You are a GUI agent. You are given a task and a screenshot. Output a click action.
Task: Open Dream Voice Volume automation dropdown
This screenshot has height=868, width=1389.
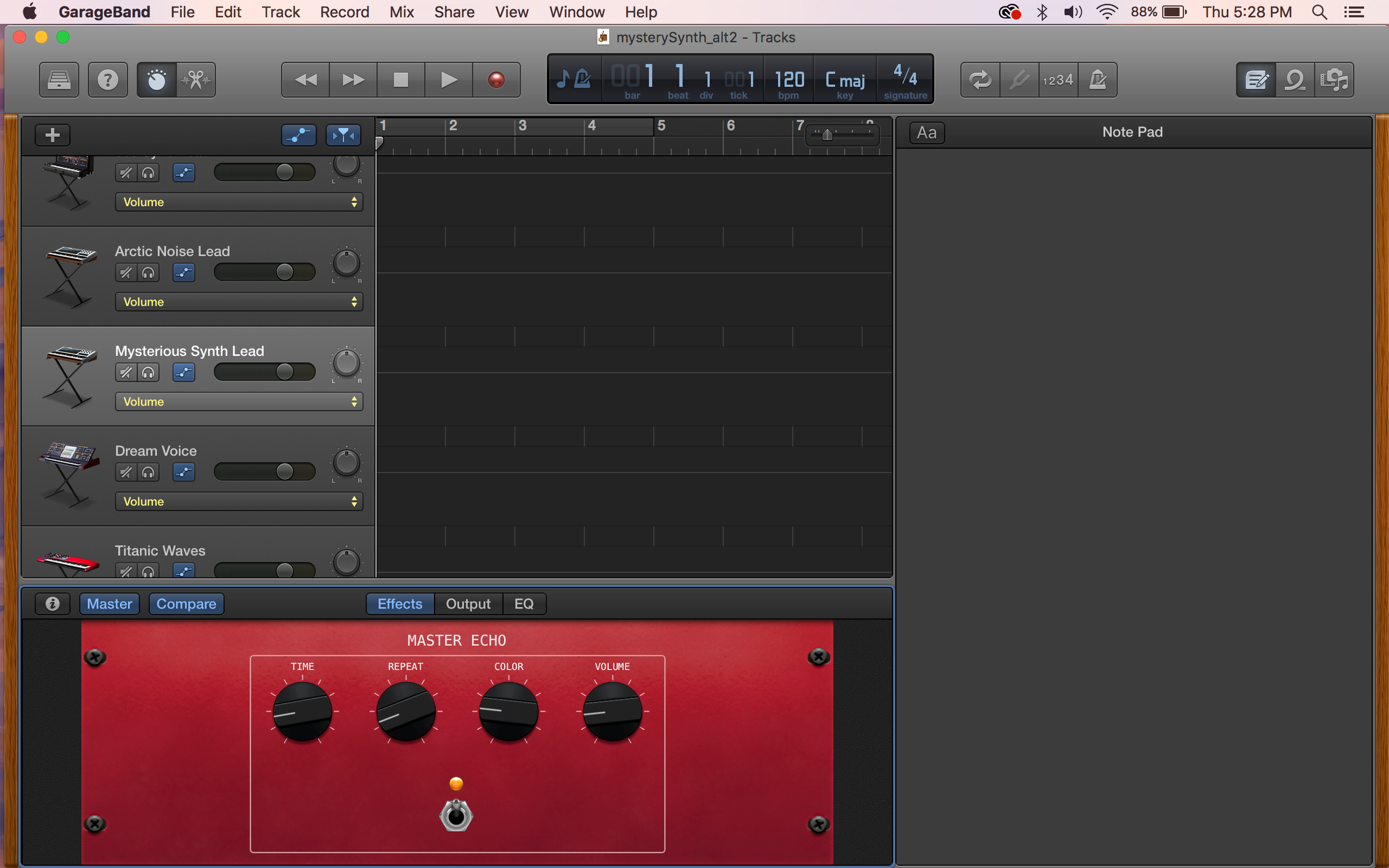point(238,501)
